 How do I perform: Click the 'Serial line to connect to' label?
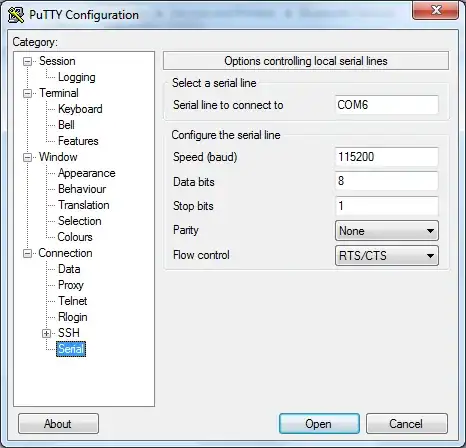[228, 105]
